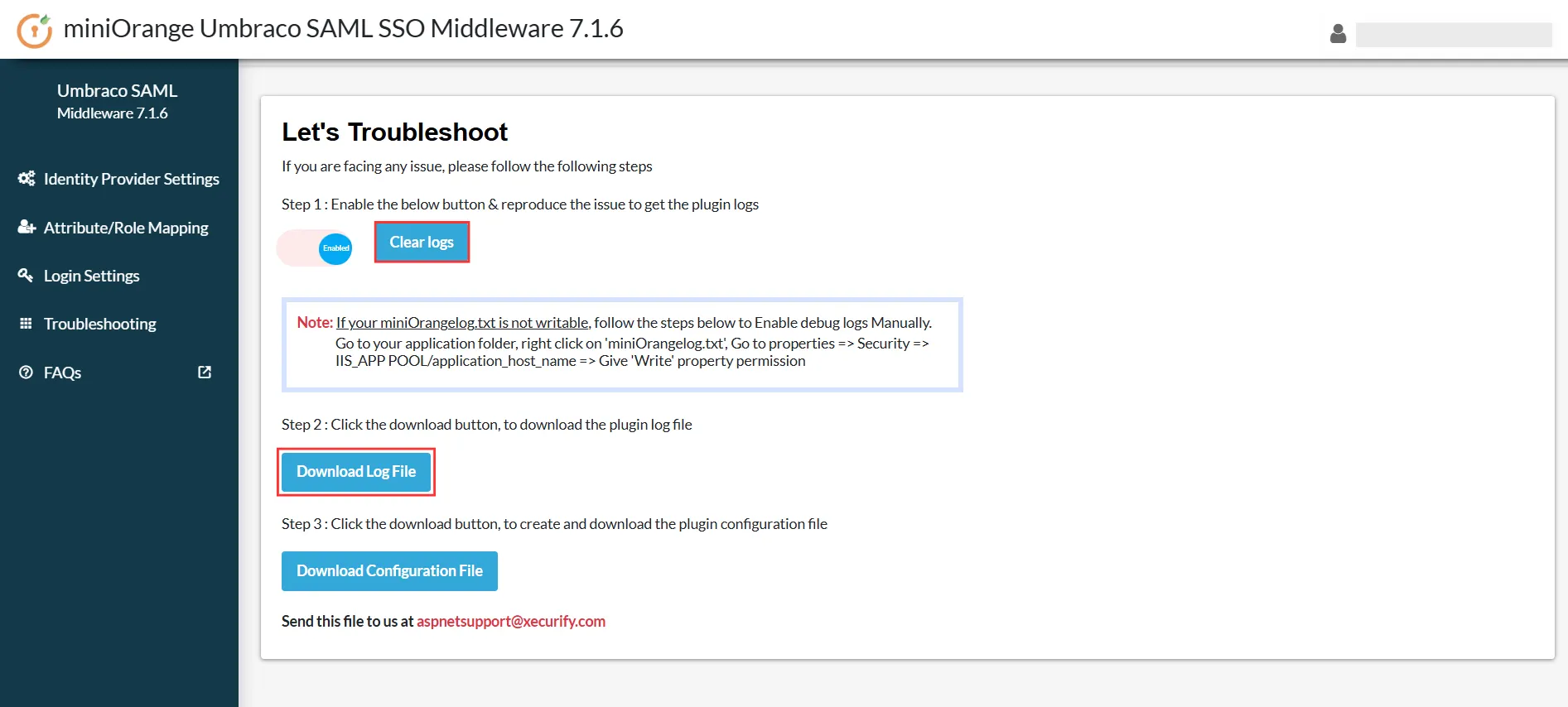Click the blurred username field in header

pos(1454,35)
